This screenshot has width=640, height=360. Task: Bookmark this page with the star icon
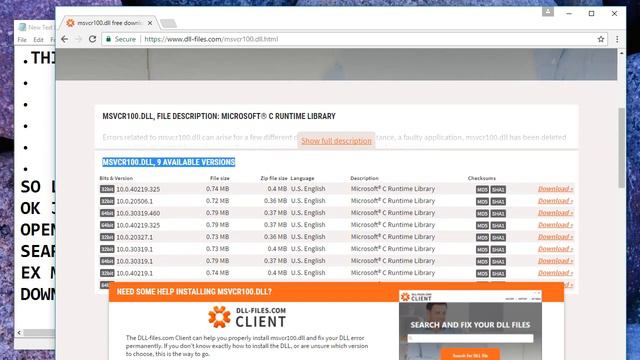(601, 39)
